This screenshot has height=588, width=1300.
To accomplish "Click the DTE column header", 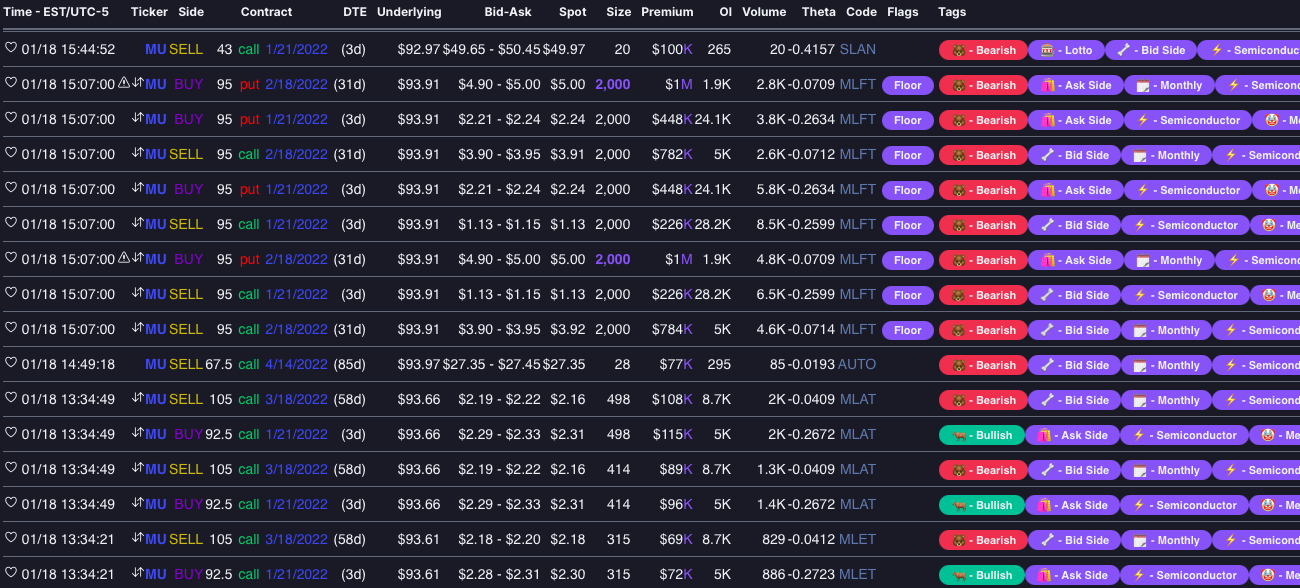I will click(x=354, y=12).
